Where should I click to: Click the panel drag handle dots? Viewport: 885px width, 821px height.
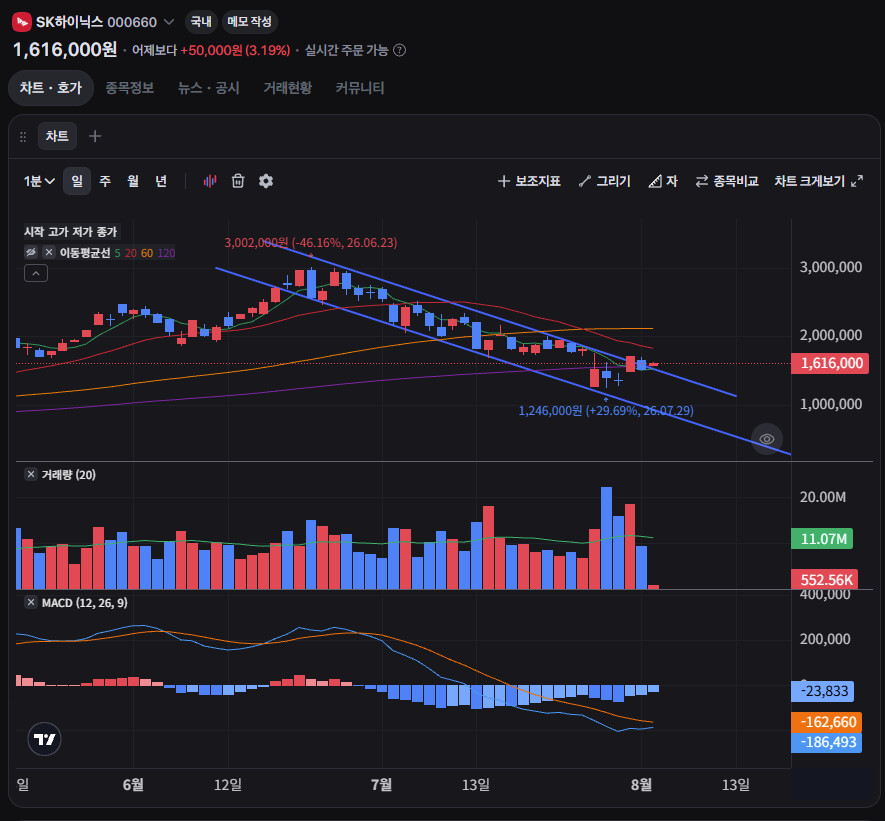(x=23, y=137)
